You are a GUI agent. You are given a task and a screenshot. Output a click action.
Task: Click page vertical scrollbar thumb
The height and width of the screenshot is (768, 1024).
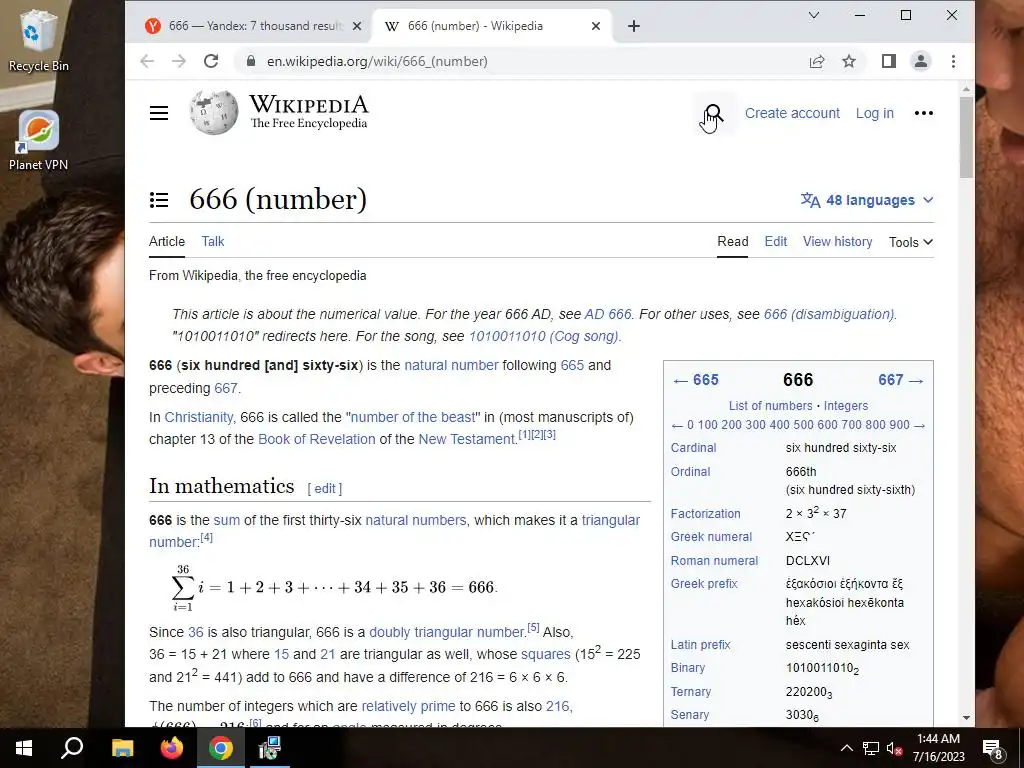click(x=967, y=136)
